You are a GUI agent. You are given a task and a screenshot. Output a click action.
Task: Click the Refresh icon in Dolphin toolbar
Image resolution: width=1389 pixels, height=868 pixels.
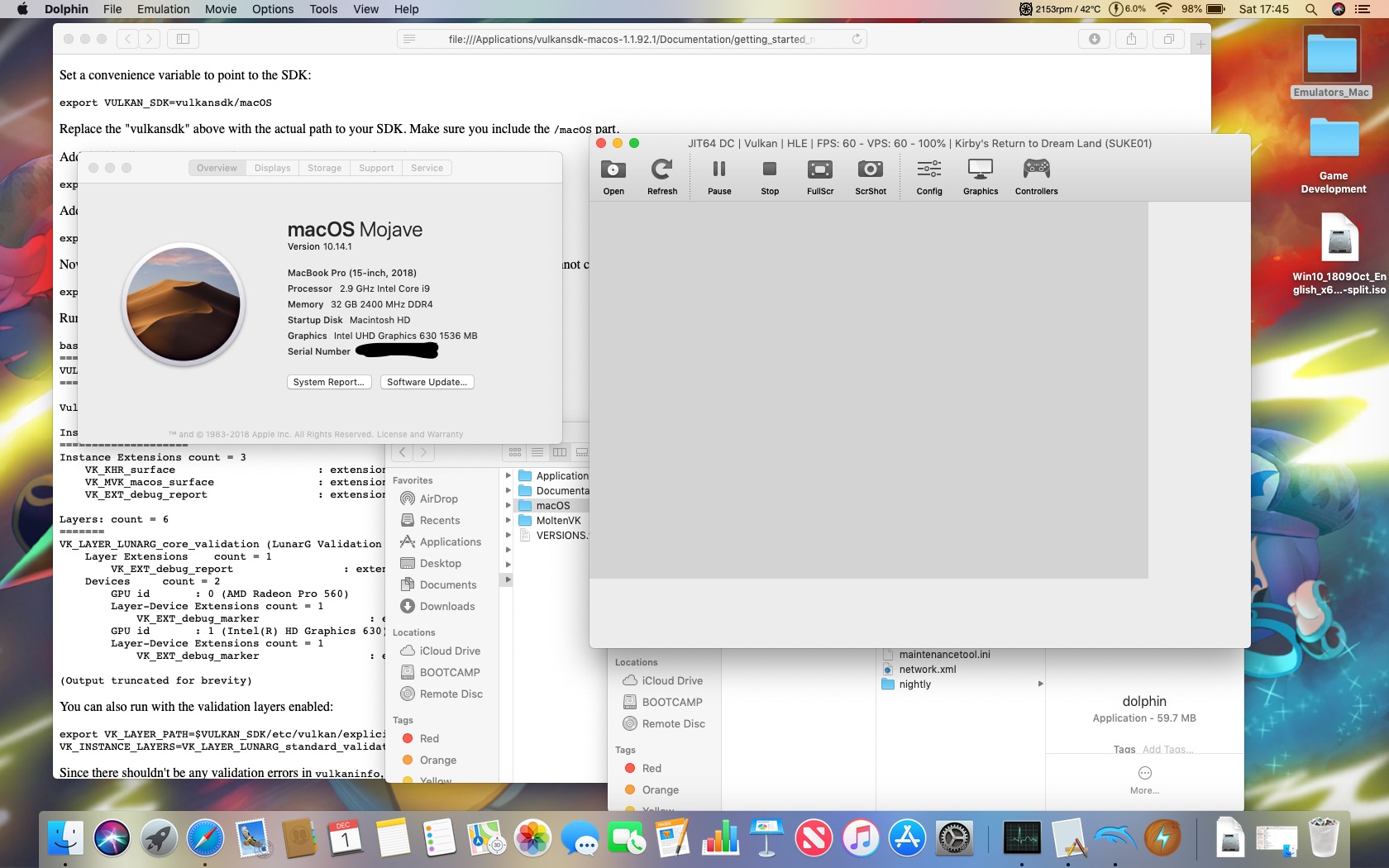click(x=662, y=177)
